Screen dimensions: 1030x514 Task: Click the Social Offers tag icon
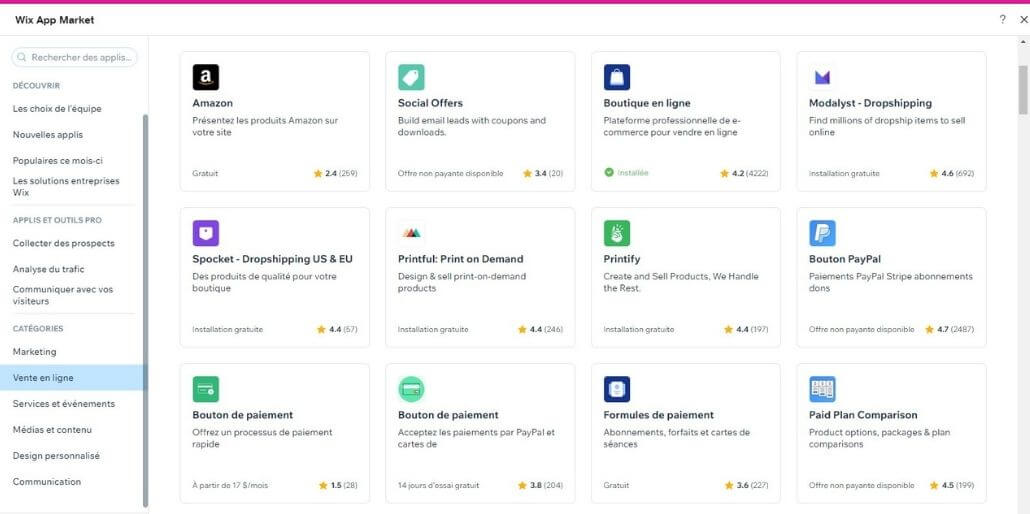411,77
